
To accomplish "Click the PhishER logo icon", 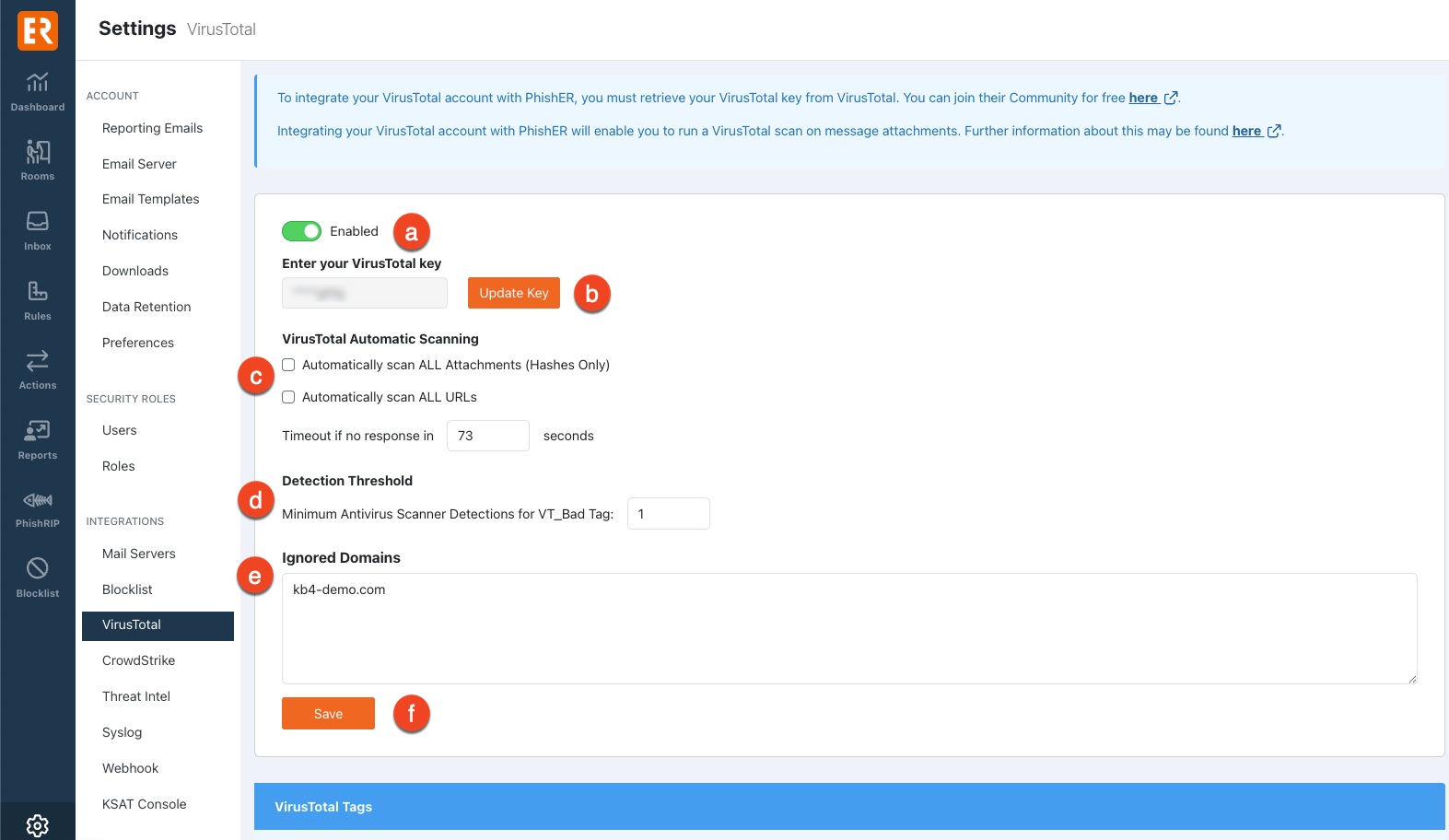I will (x=38, y=30).
